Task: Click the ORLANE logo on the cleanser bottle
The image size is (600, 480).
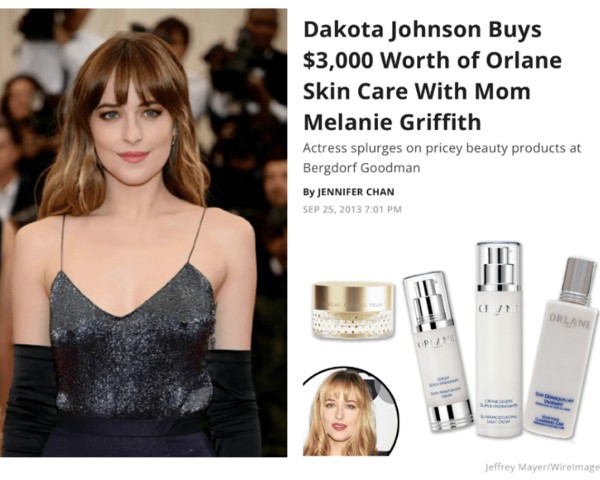Action: click(570, 320)
